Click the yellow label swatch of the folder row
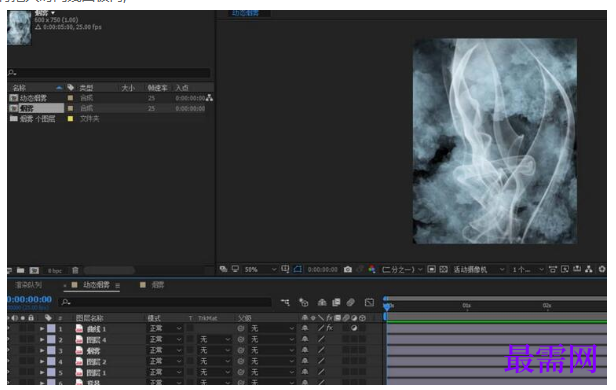Viewport: 616px width, 390px height. (70, 118)
